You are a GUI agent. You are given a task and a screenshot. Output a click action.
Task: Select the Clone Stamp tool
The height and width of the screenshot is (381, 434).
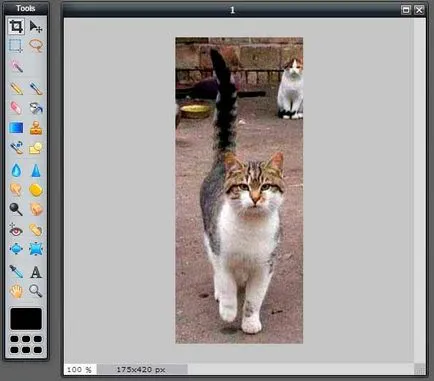(36, 128)
